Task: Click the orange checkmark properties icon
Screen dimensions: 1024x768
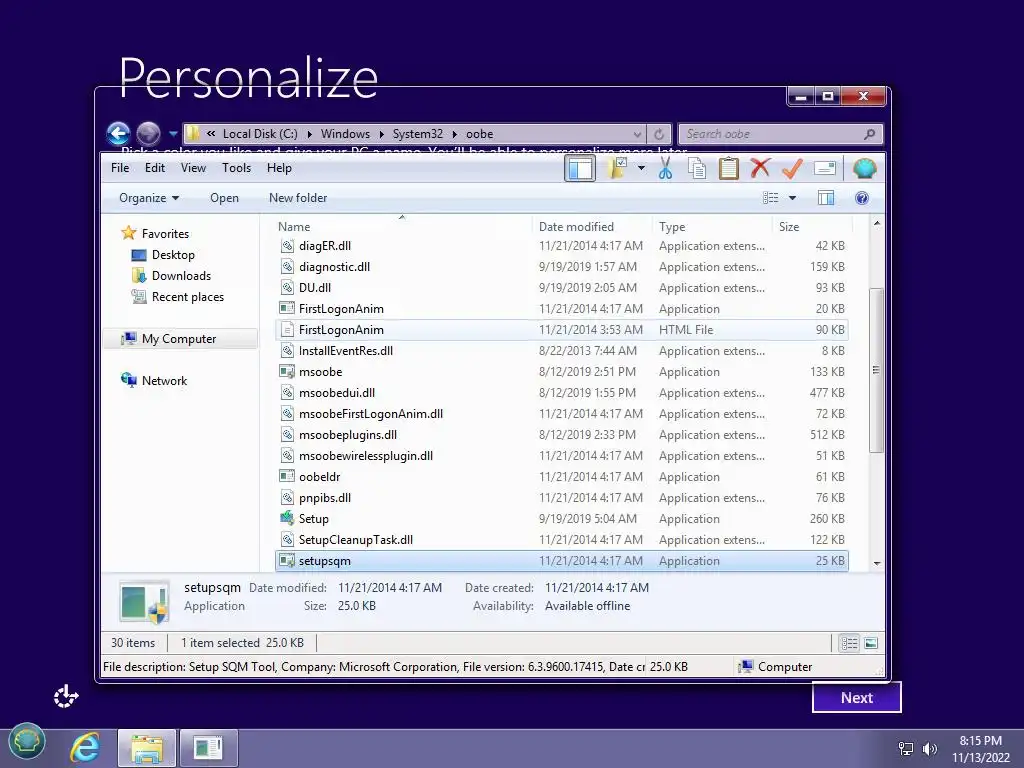Action: [x=792, y=168]
